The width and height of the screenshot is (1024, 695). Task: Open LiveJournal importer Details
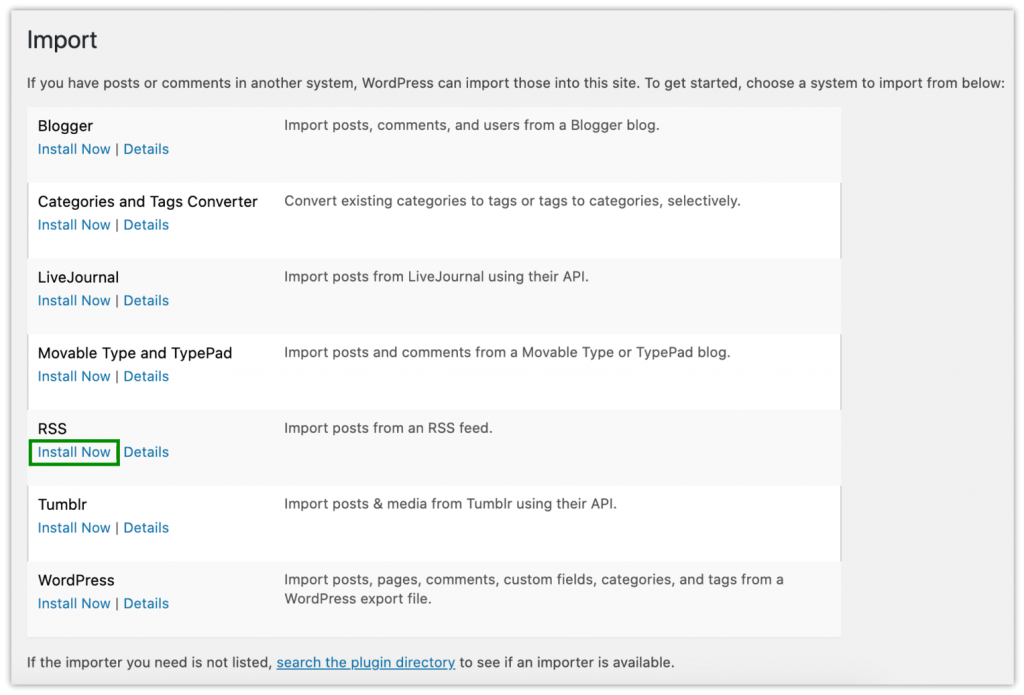point(146,300)
